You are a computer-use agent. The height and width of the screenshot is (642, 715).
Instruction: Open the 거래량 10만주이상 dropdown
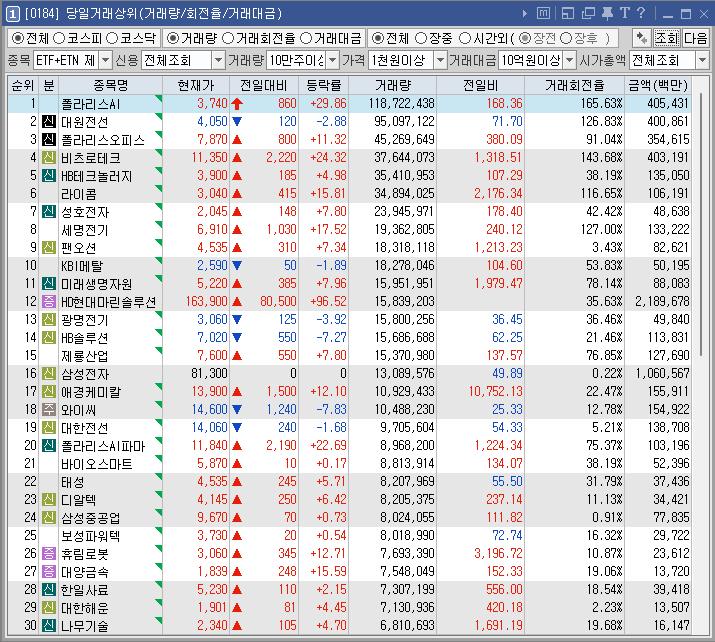pyautogui.click(x=333, y=60)
